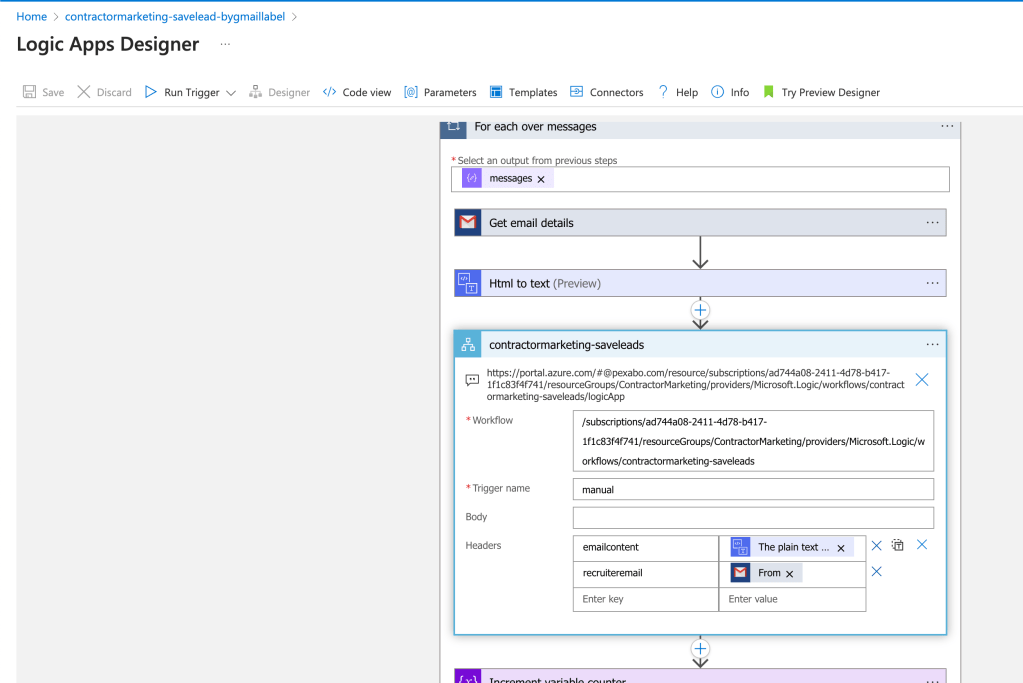Click the Increment variable counter icon
Screen dimensions: 1023x683
pos(468,677)
